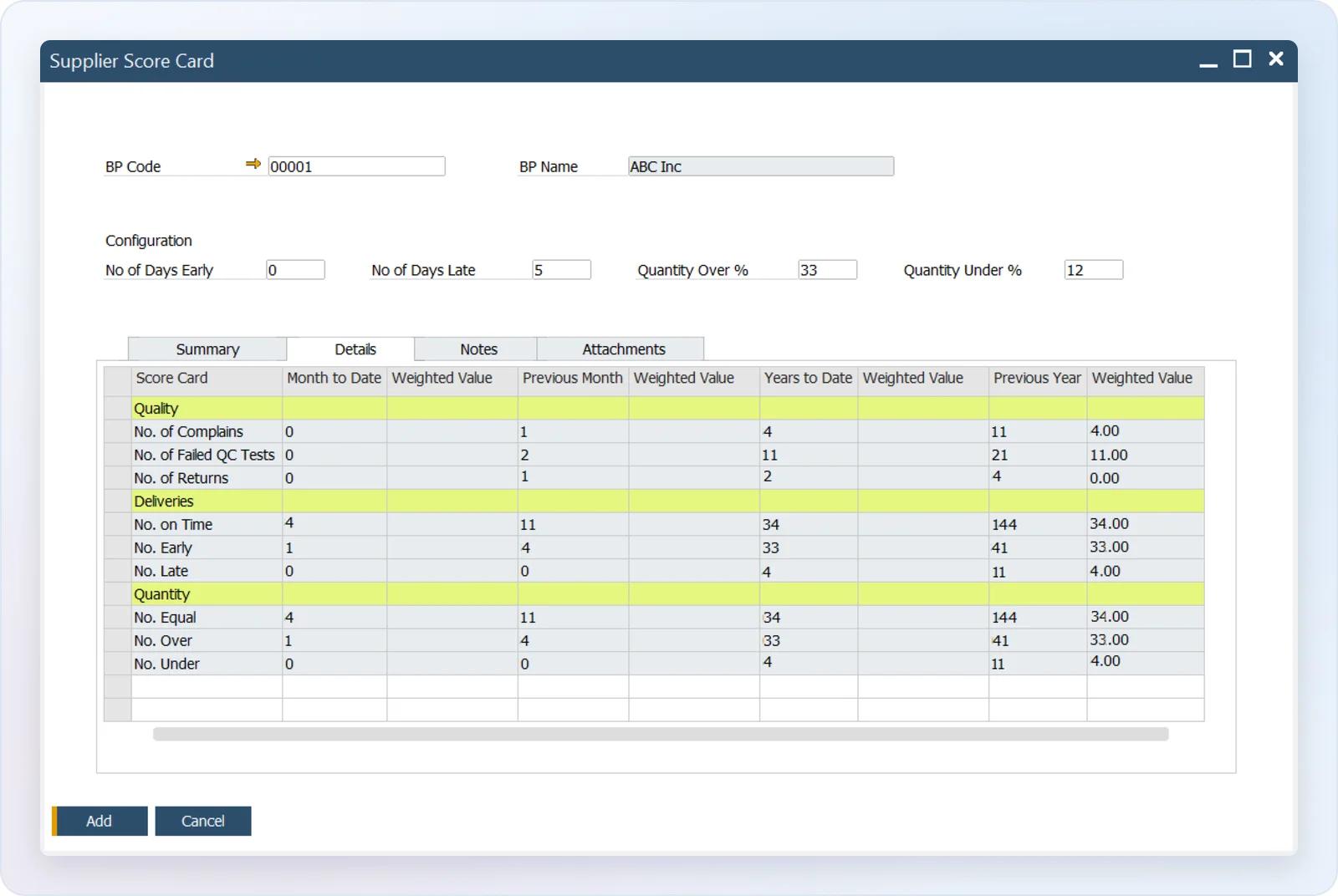The height and width of the screenshot is (896, 1338).
Task: Select the No. Under row label
Action: (166, 664)
